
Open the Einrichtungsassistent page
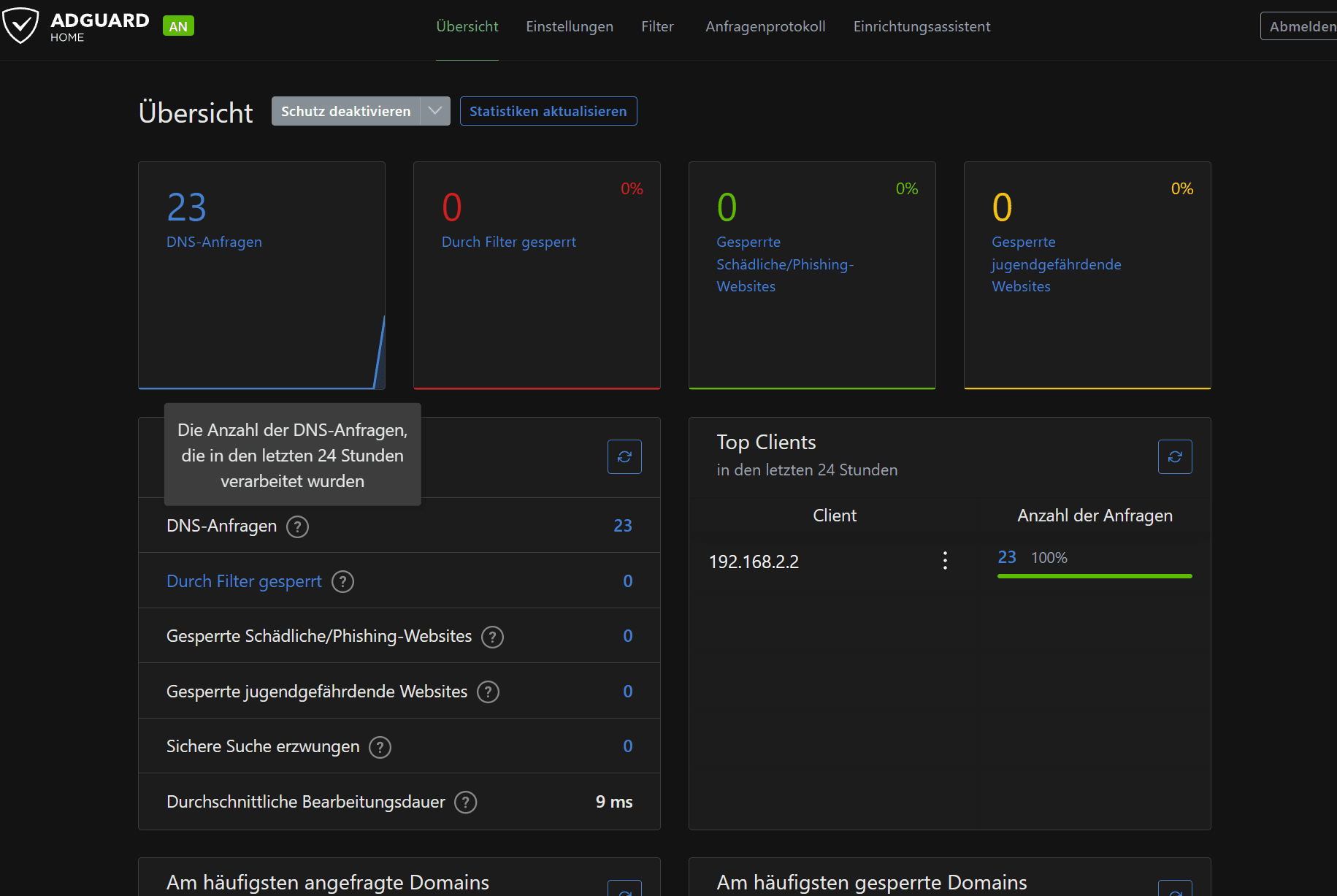[x=922, y=26]
